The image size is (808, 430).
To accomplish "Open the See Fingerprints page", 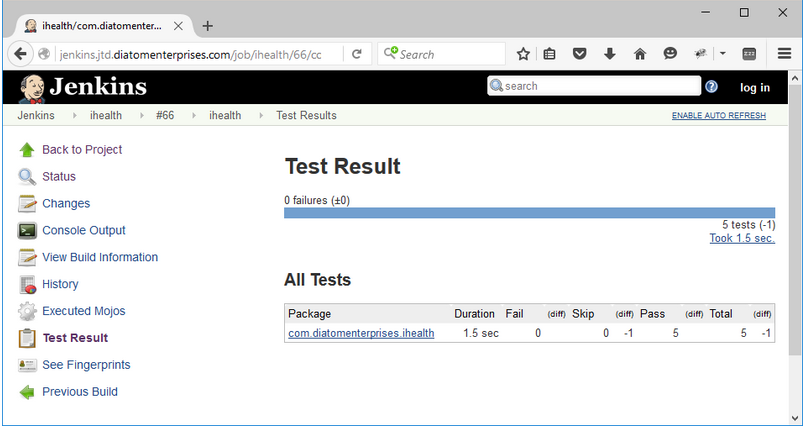I will click(85, 366).
